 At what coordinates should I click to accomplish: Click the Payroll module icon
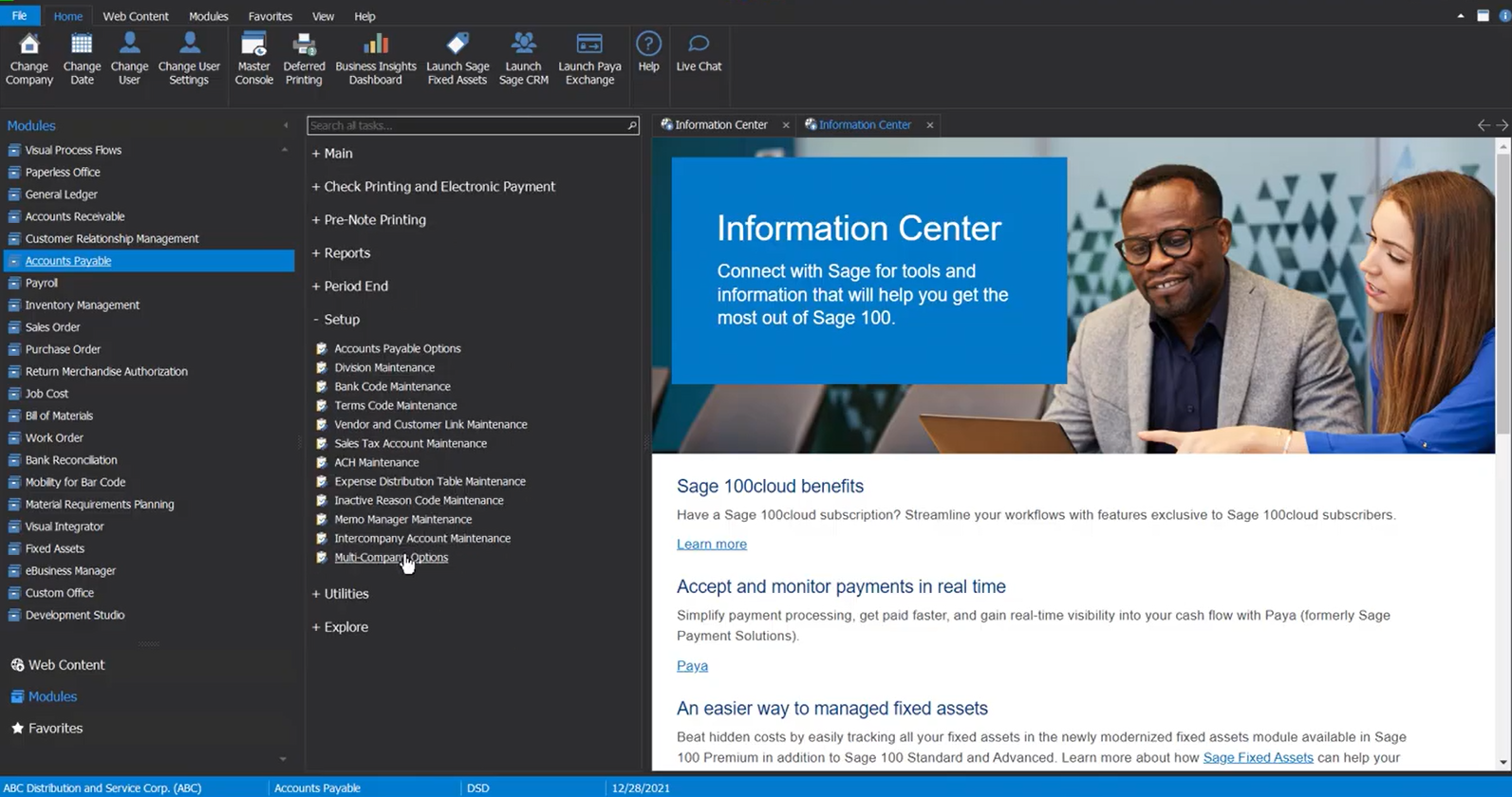tap(14, 283)
